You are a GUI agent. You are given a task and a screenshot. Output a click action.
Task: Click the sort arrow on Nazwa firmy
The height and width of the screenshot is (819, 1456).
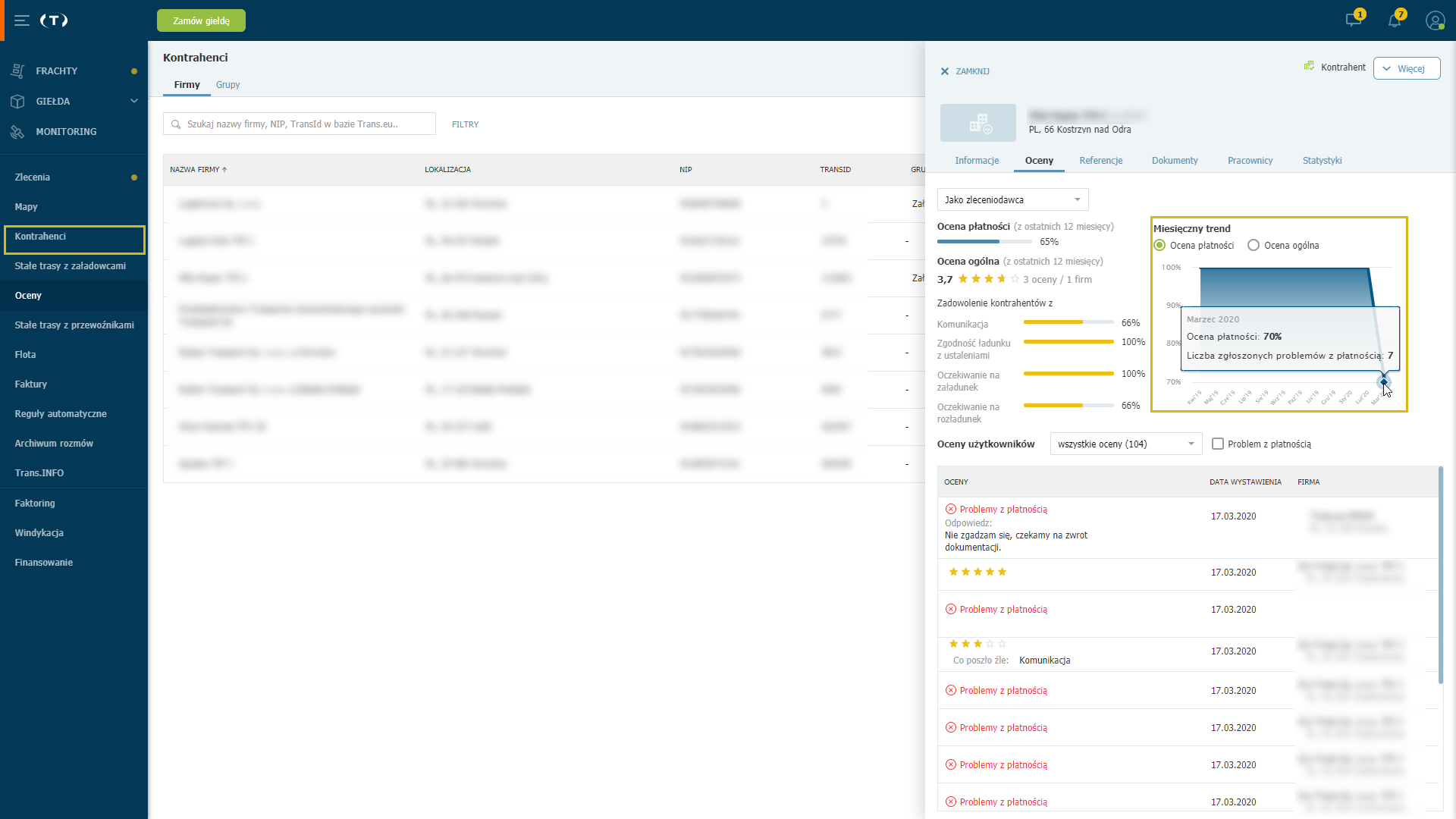tap(224, 170)
